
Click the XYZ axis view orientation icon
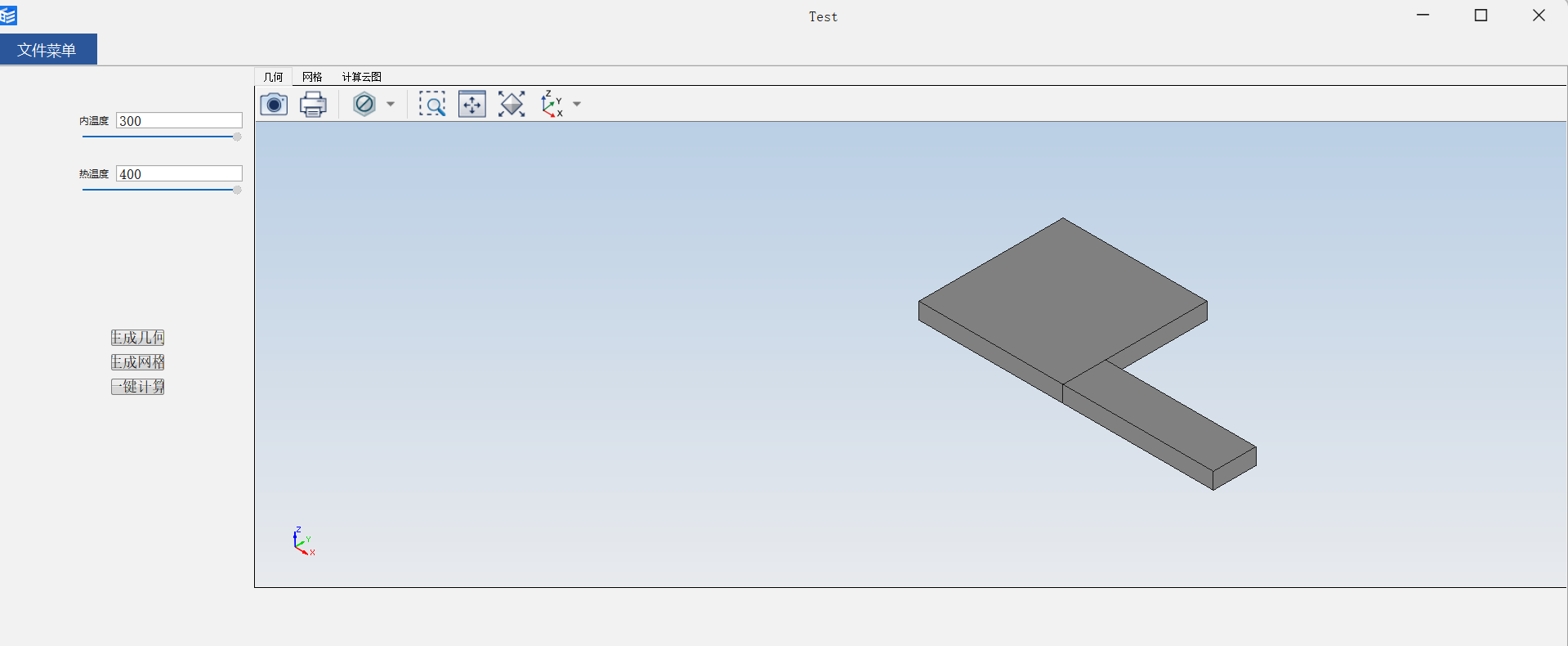click(552, 104)
